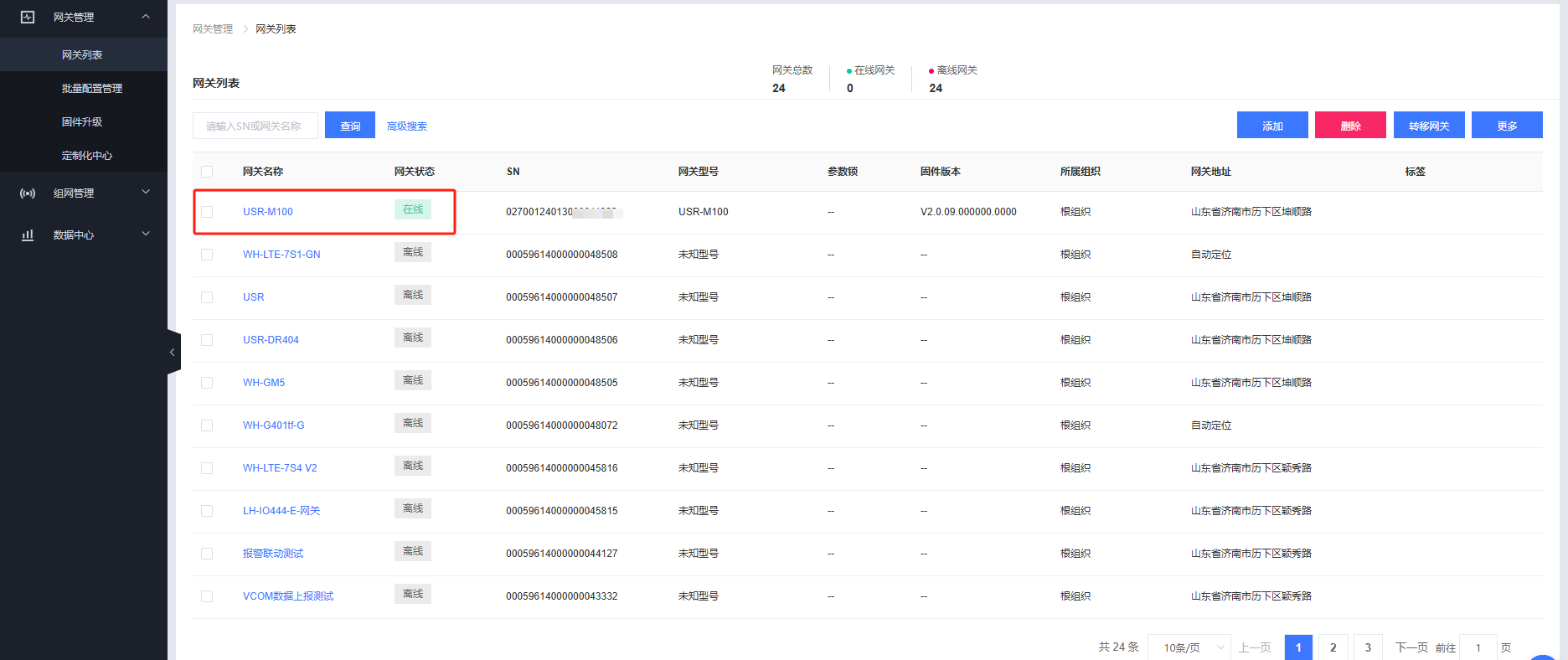Open 批量配置管理 in the sidebar
This screenshot has height=660, width=1568.
pos(92,89)
